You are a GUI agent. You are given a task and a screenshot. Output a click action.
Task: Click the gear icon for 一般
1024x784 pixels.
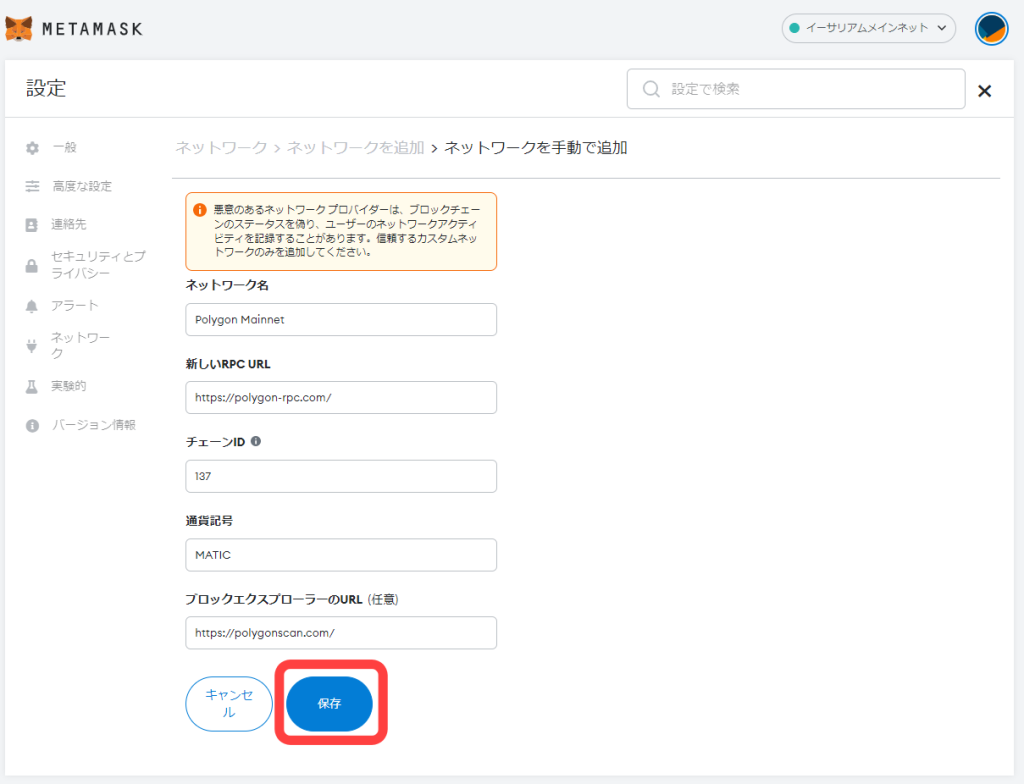[x=32, y=148]
